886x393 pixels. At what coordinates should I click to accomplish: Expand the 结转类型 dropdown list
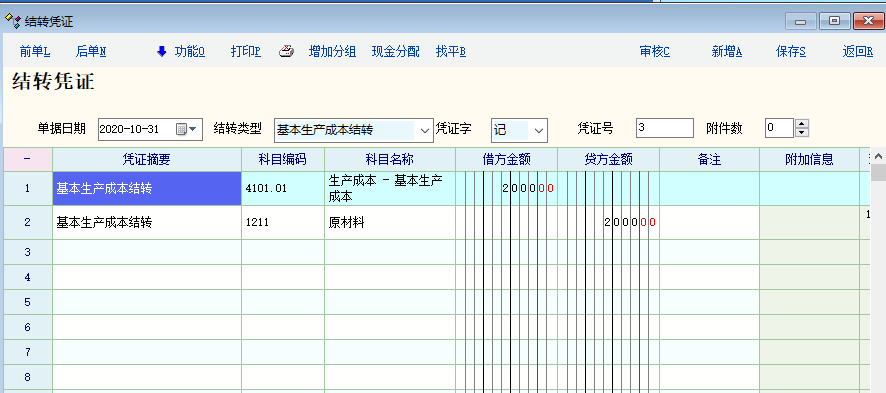click(x=424, y=130)
